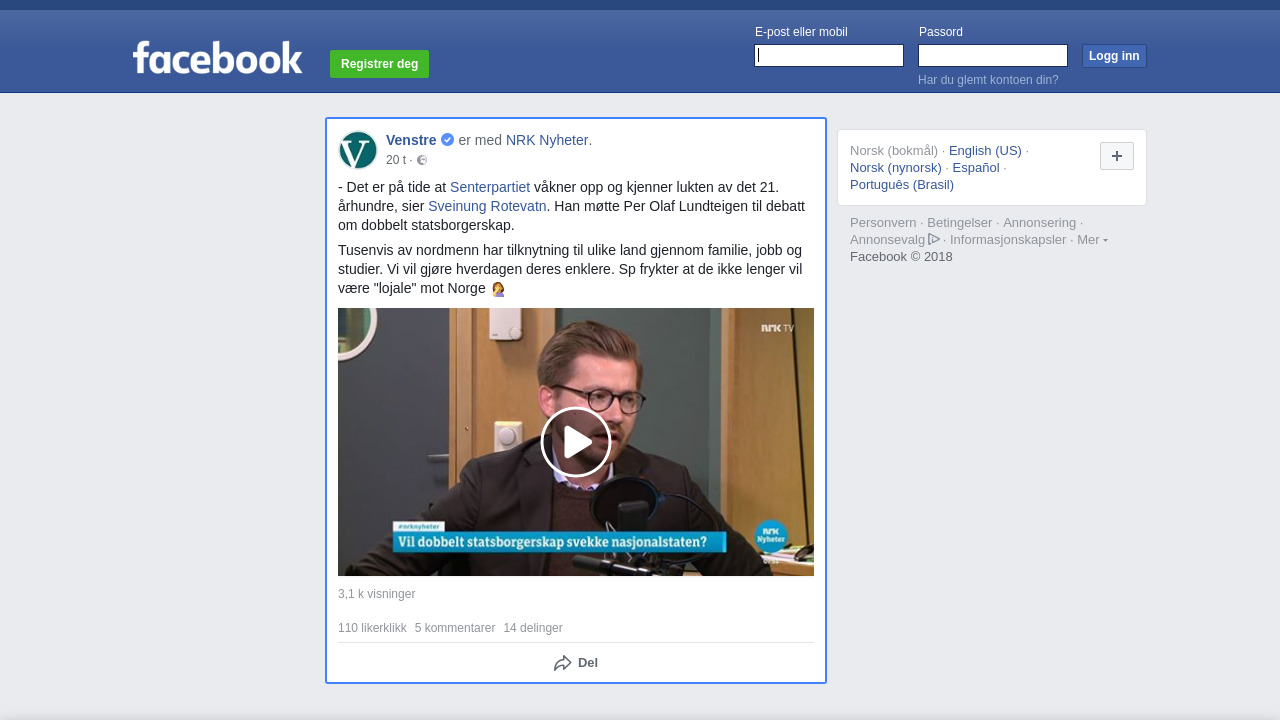Open the Annonsevalg footer link

point(888,240)
